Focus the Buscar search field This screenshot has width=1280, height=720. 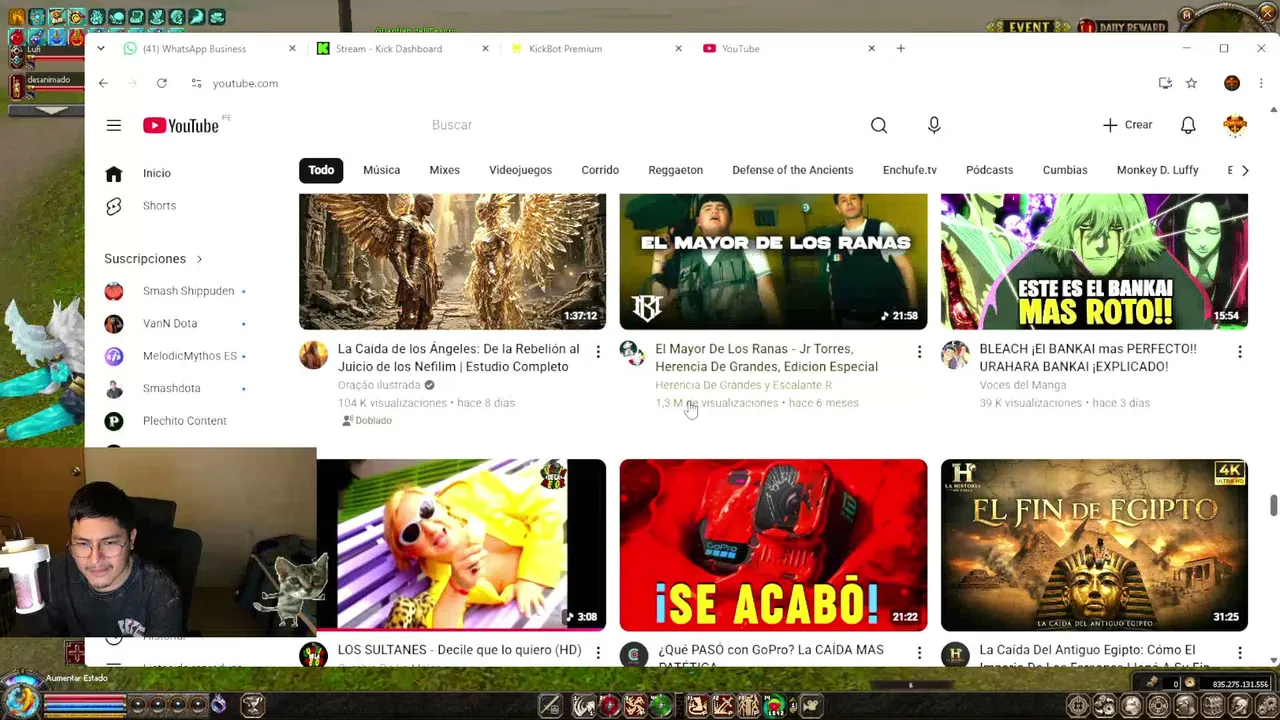pyautogui.click(x=640, y=125)
